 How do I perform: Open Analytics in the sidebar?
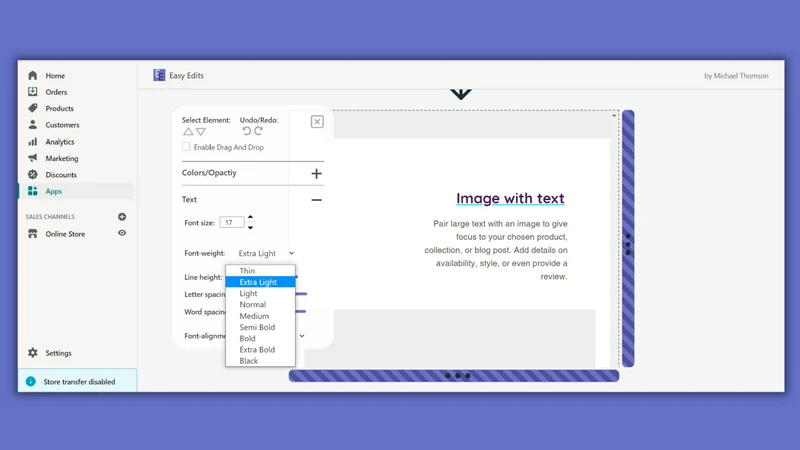(x=60, y=141)
